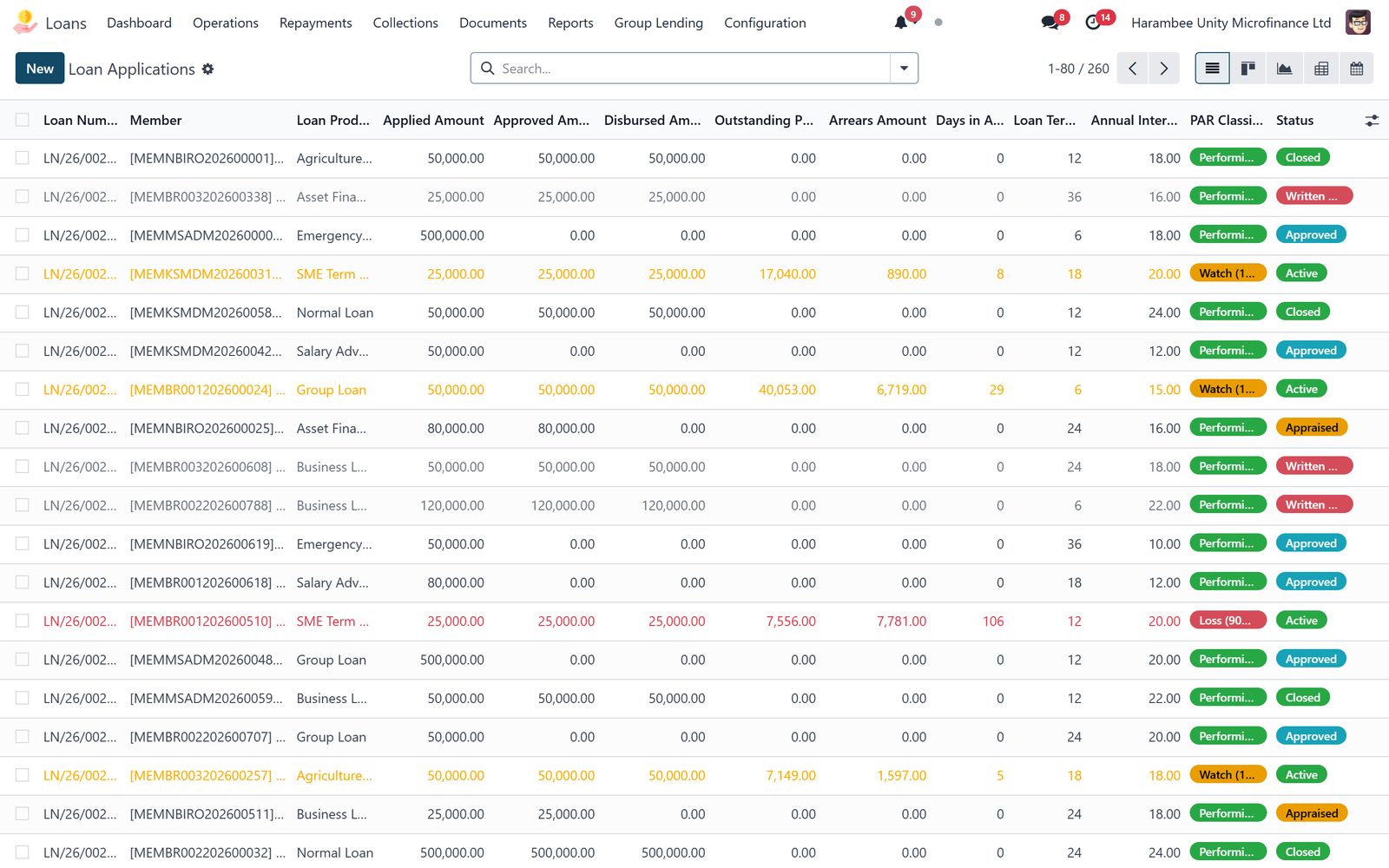Open the Repayments dropdown menu
This screenshot has height=868, width=1389.
click(316, 23)
